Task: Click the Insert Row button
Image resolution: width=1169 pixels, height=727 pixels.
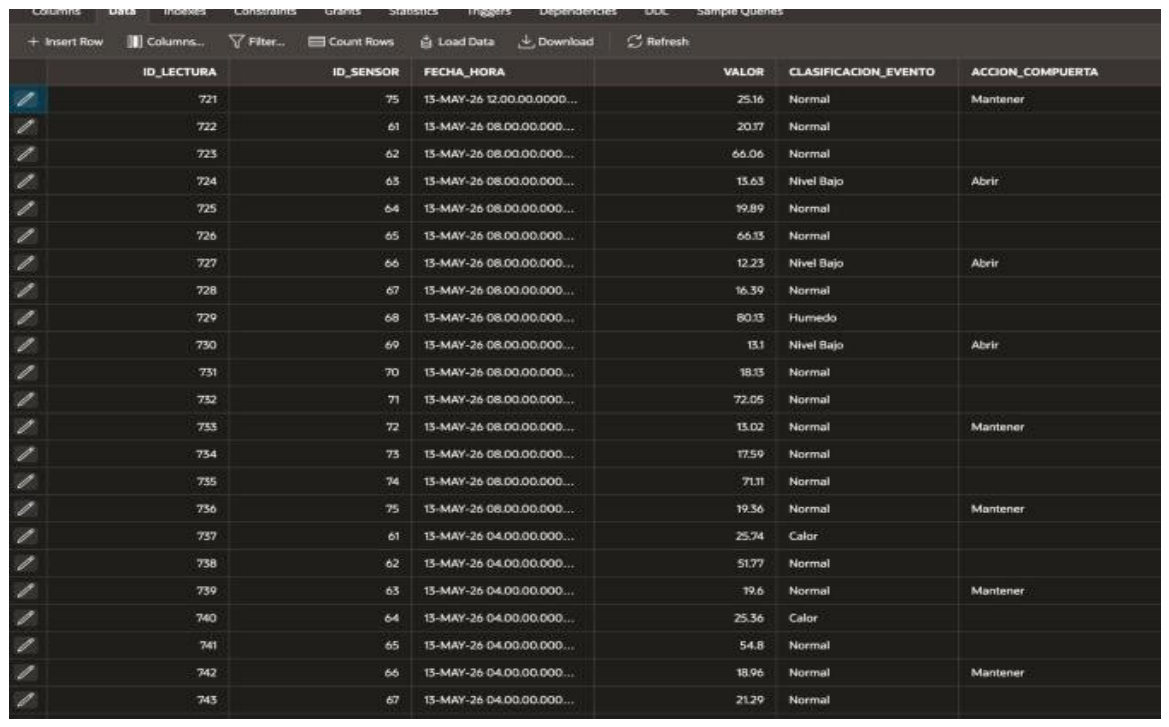Action: click(65, 42)
